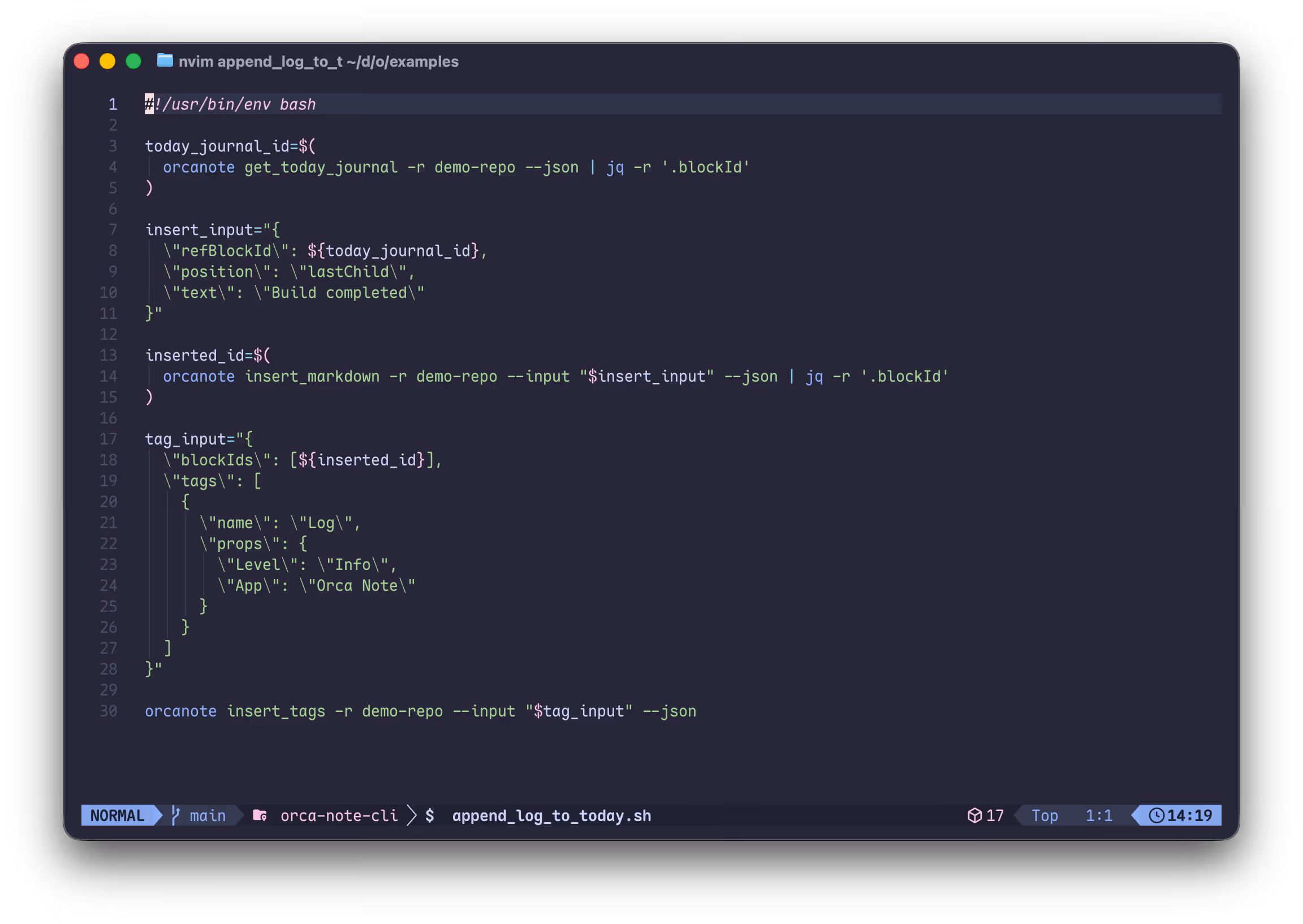This screenshot has width=1303, height=924.
Task: Click insert_markdown on line 14
Action: click(x=312, y=376)
